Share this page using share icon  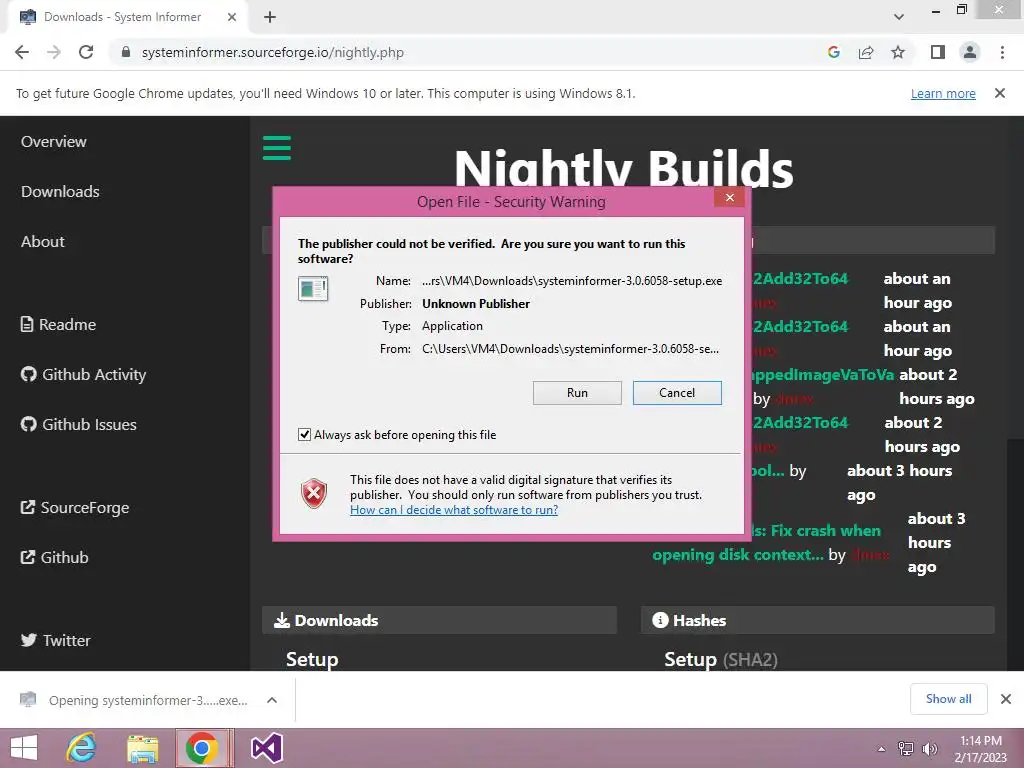pyautogui.click(x=866, y=52)
